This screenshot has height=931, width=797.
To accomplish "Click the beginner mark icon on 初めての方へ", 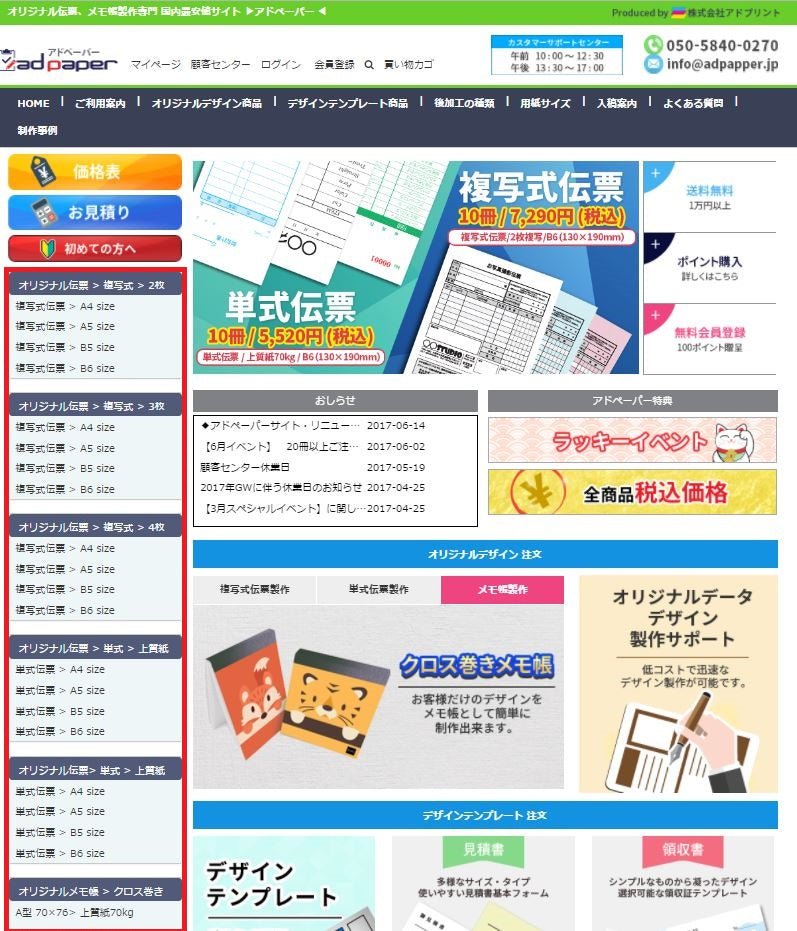I will point(48,248).
